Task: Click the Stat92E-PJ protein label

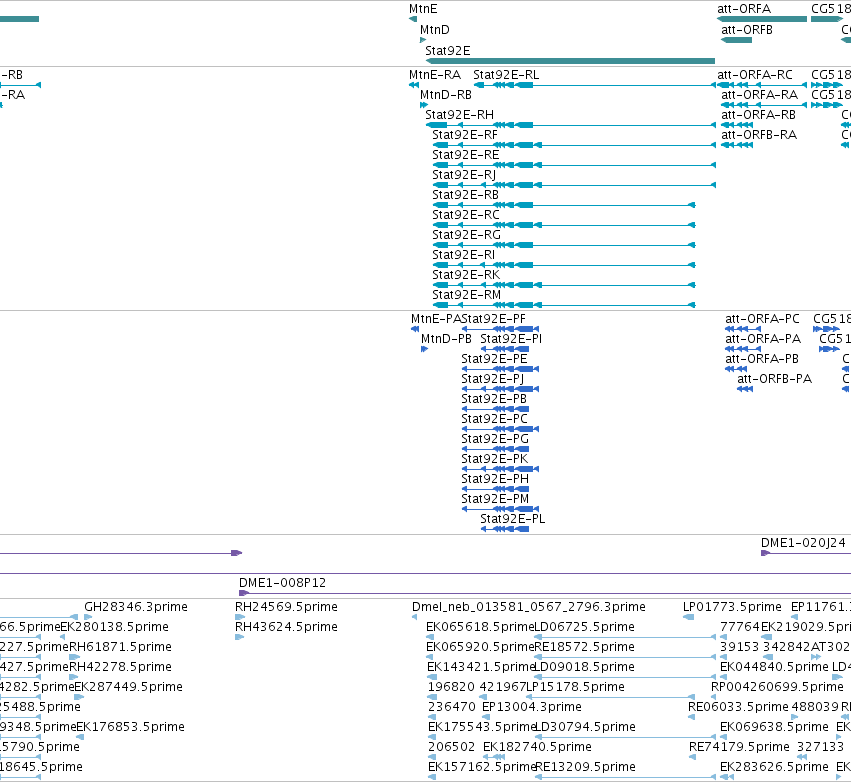Action: (492, 379)
